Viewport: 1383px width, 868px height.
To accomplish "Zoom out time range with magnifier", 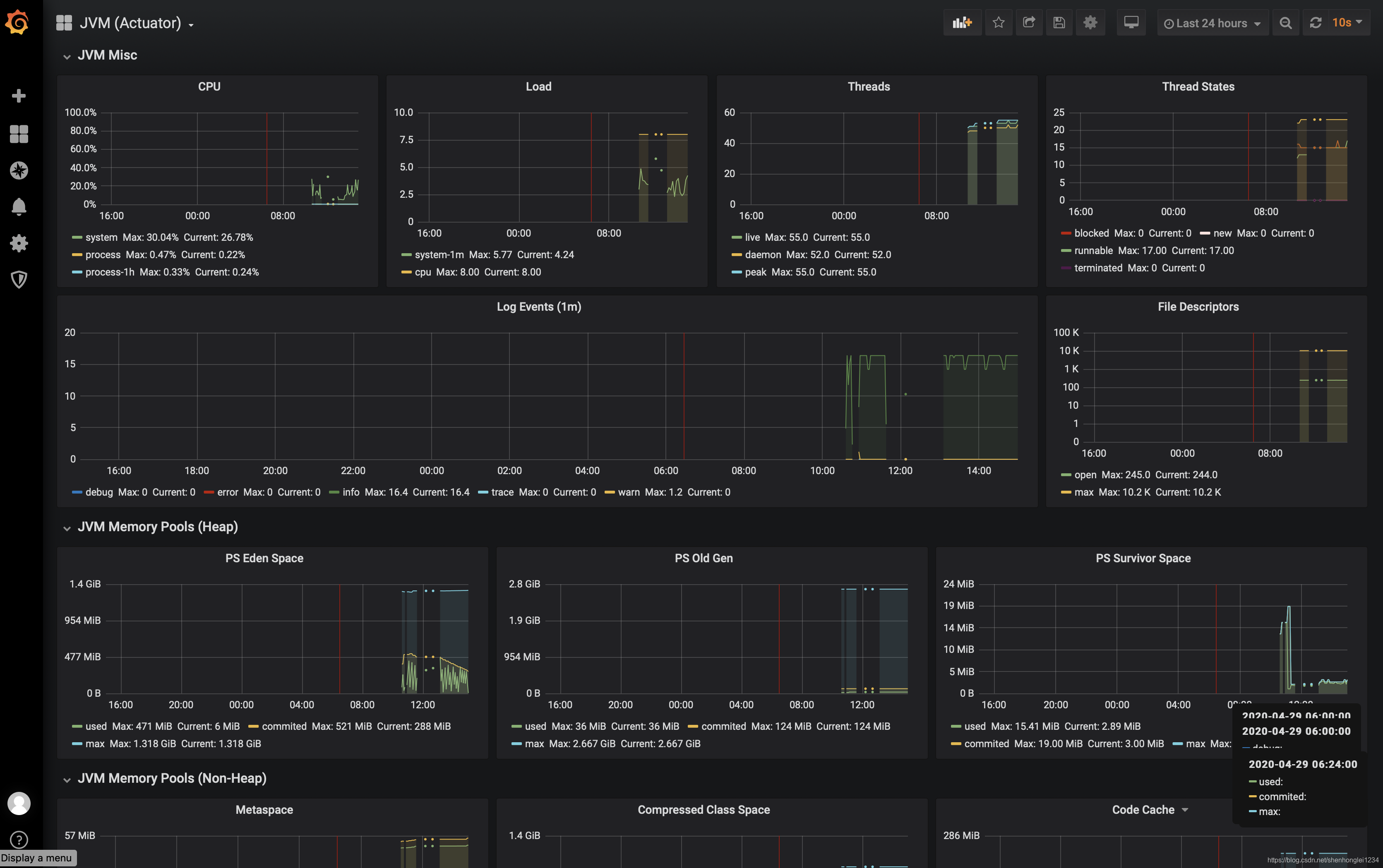I will point(1286,23).
